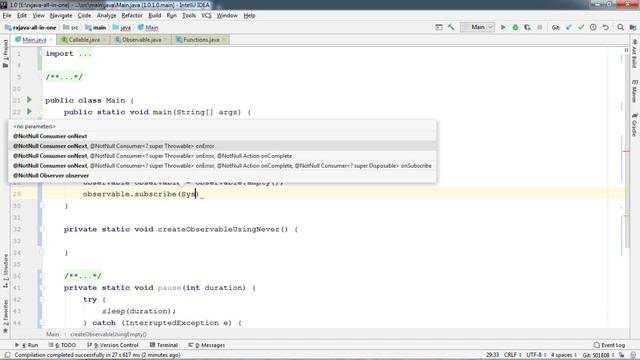Expand the folded import statement line 1
The image size is (640, 360).
click(42, 53)
